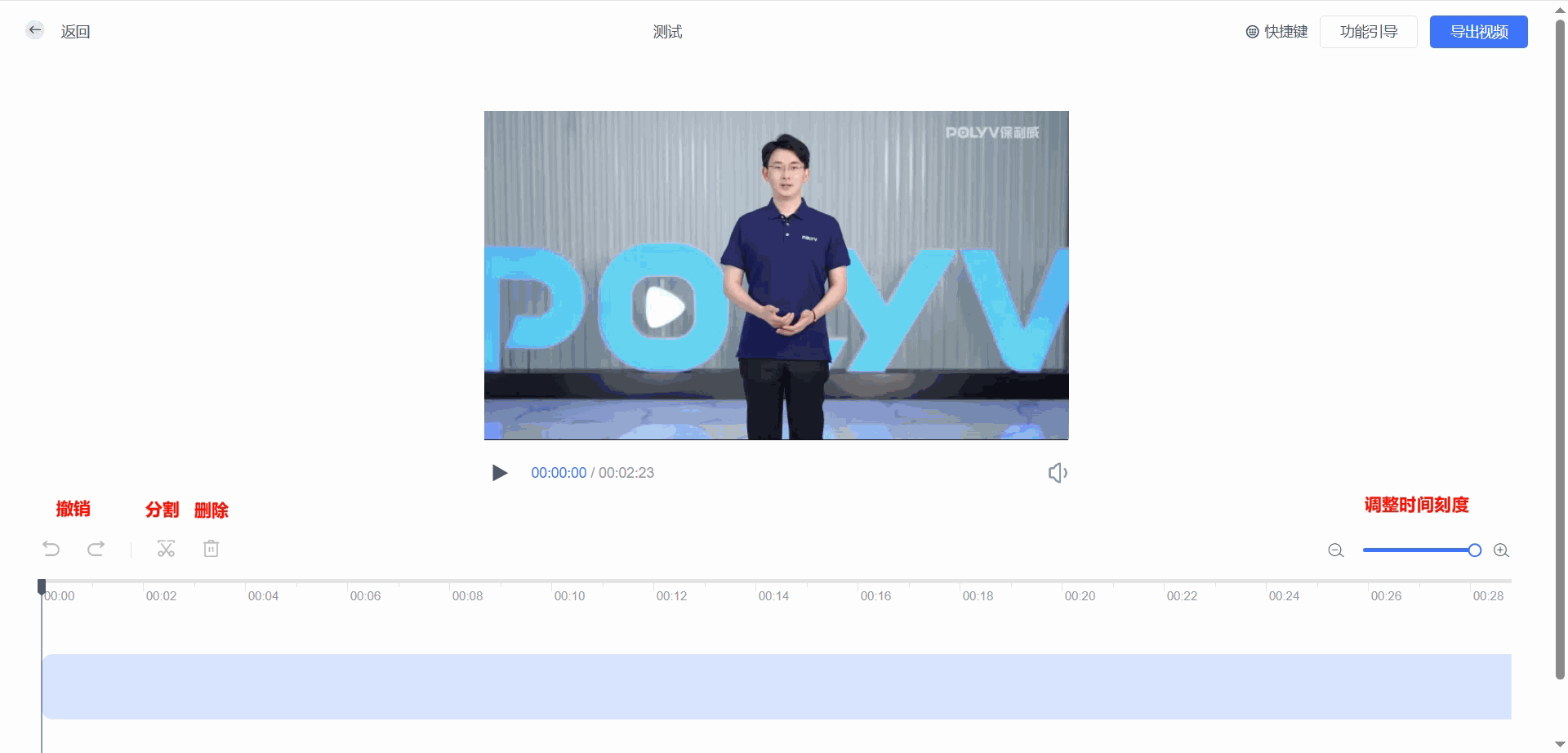Click the 返回 text link
This screenshot has width=1568, height=753.
75,32
